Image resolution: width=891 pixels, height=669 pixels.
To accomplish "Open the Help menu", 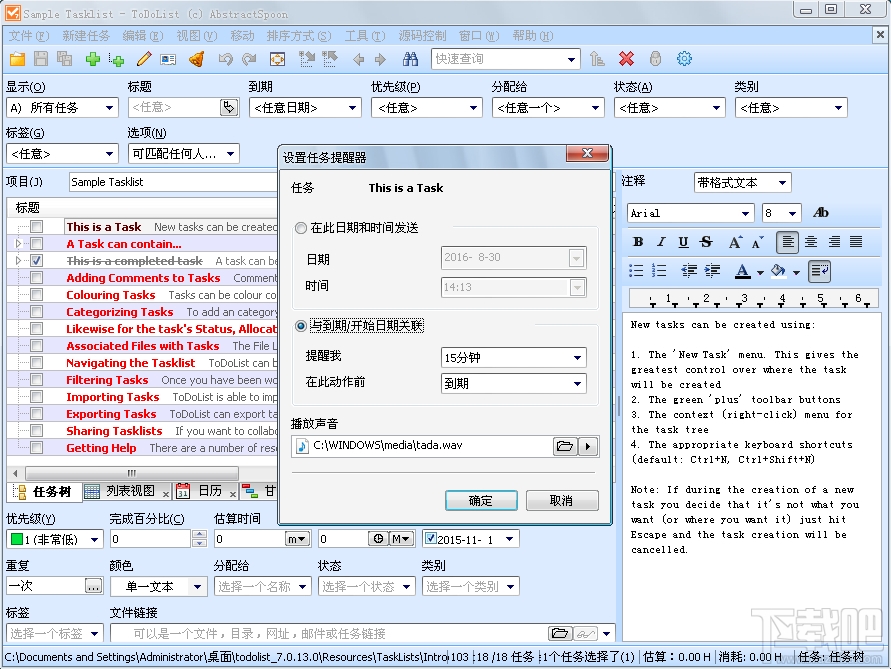I will coord(532,36).
